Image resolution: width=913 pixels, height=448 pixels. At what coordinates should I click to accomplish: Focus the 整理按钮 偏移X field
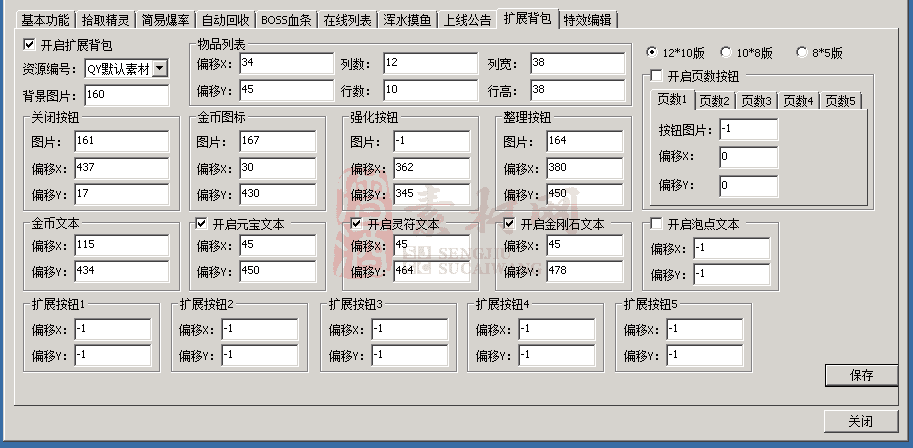click(585, 168)
